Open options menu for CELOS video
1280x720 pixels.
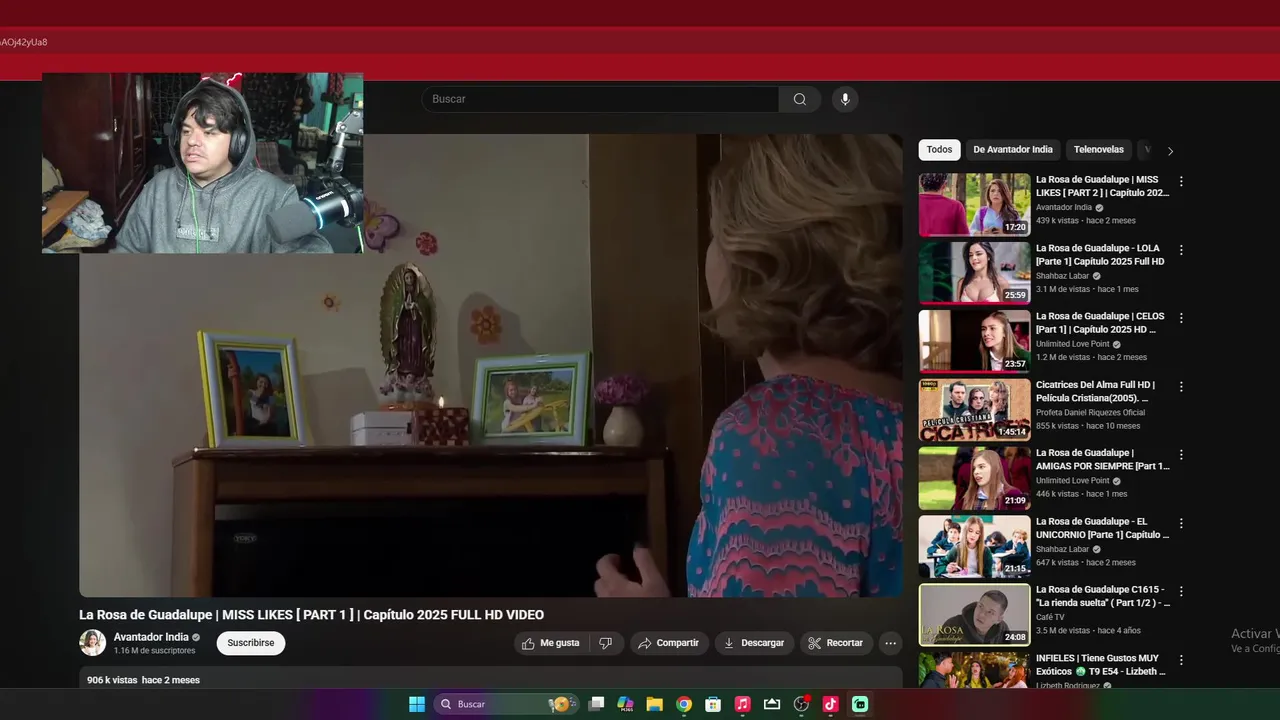click(x=1181, y=318)
